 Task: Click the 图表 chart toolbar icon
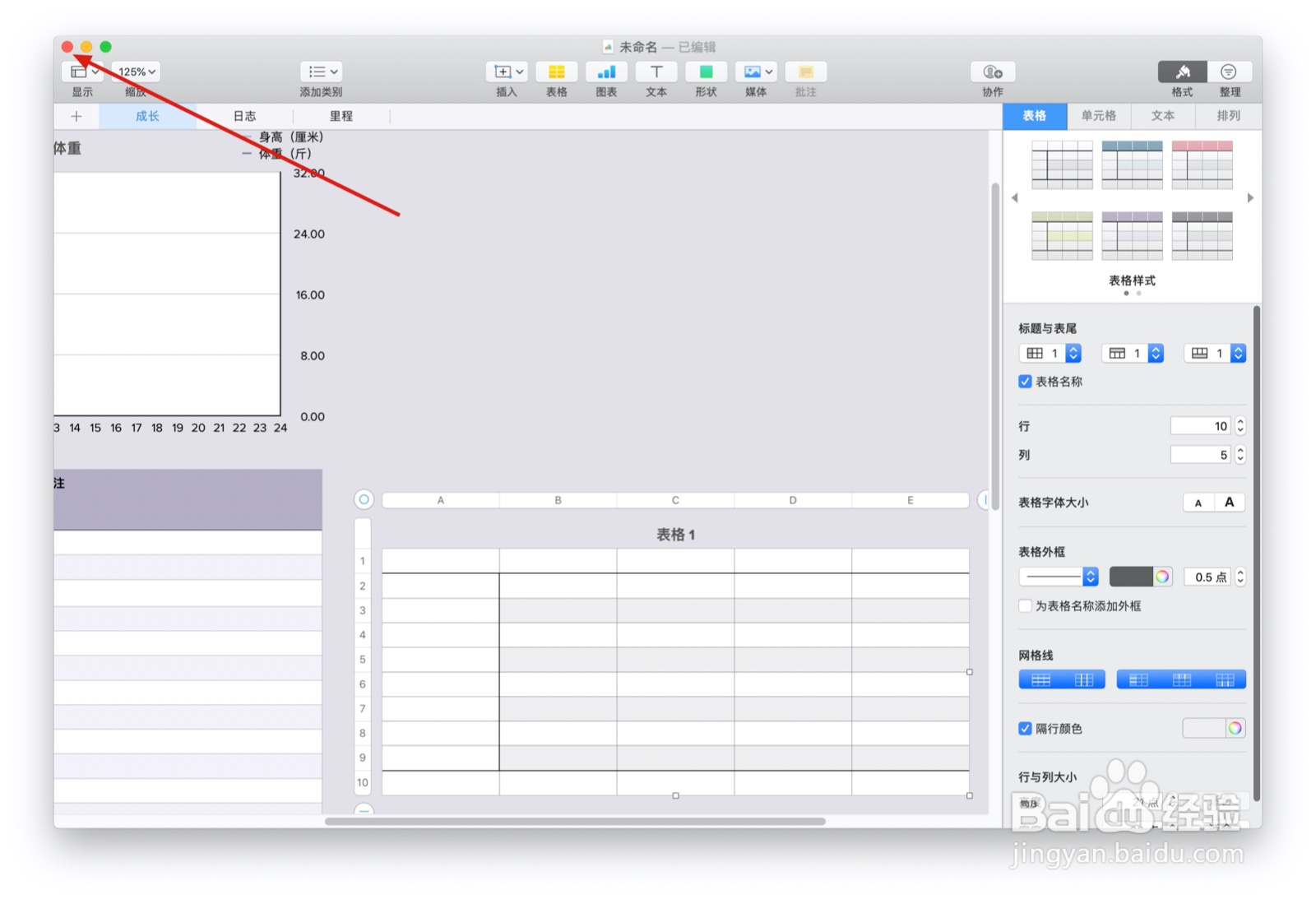(606, 72)
